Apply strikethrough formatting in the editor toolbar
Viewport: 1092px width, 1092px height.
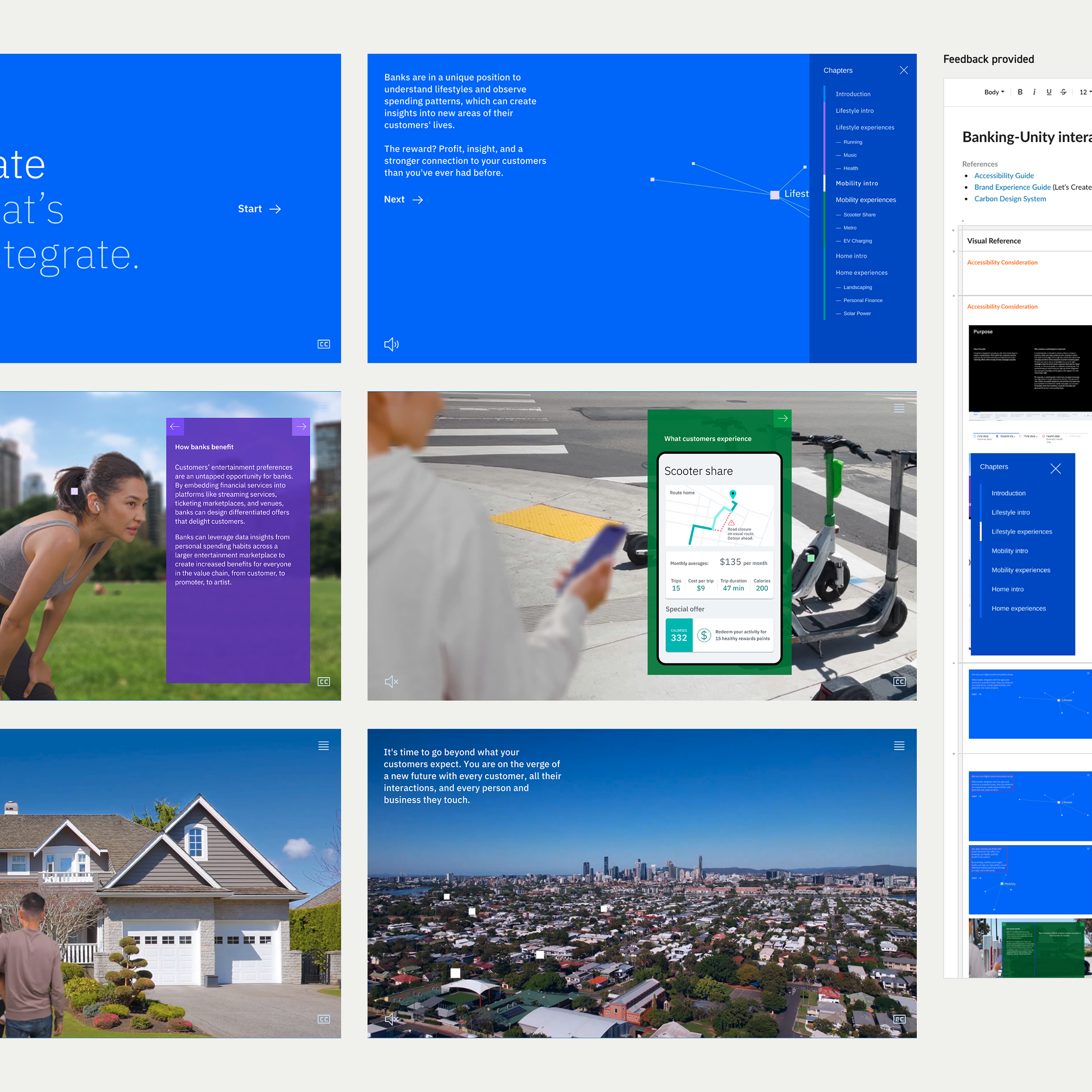coord(1063,92)
